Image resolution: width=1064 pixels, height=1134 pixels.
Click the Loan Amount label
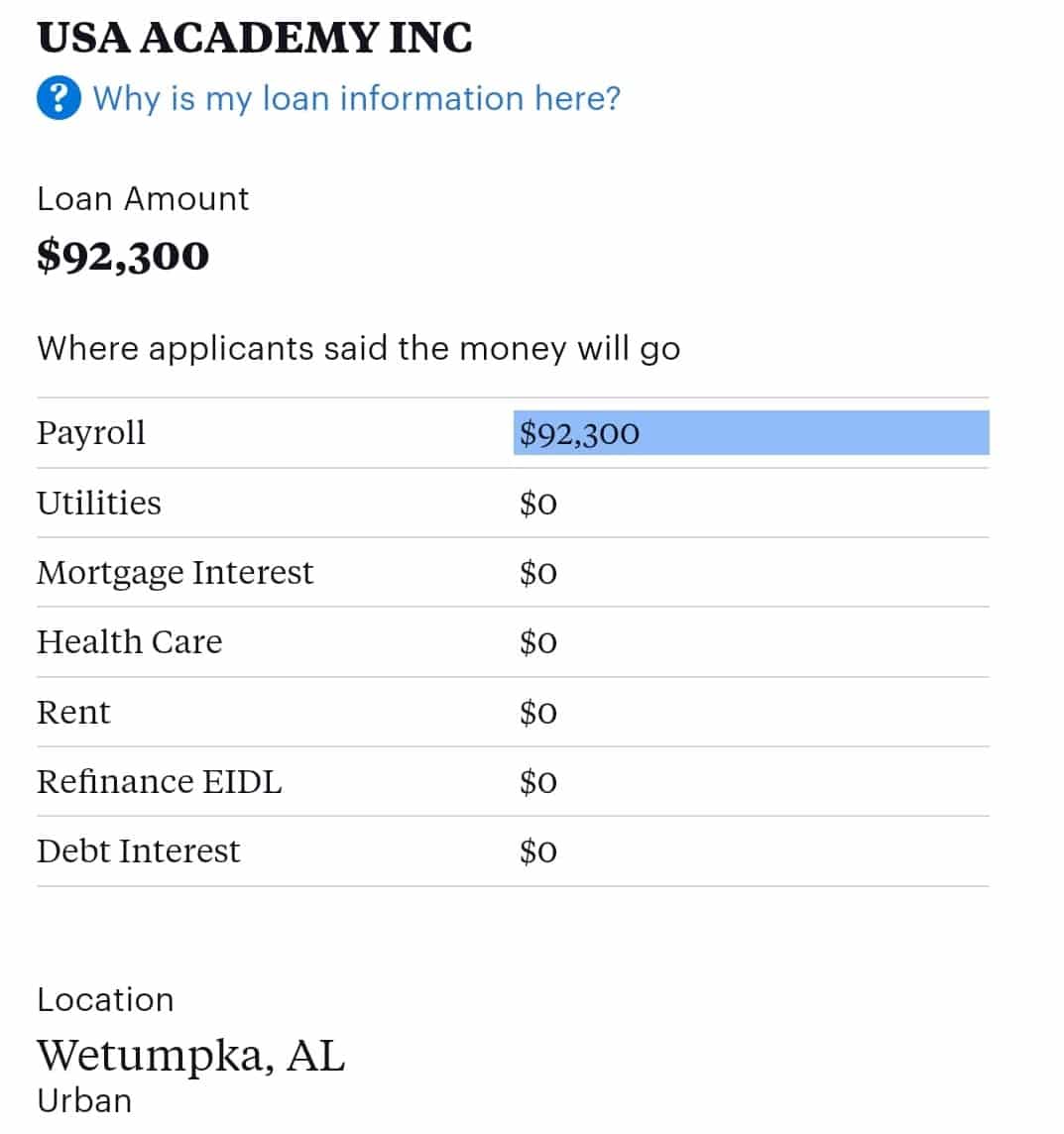pos(143,198)
